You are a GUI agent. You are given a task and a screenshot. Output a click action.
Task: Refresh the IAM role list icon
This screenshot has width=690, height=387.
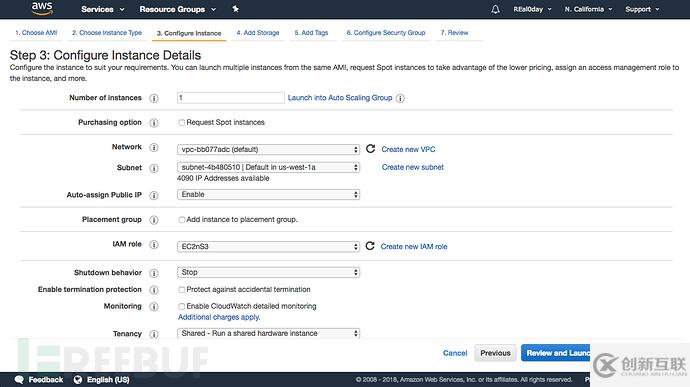click(370, 246)
